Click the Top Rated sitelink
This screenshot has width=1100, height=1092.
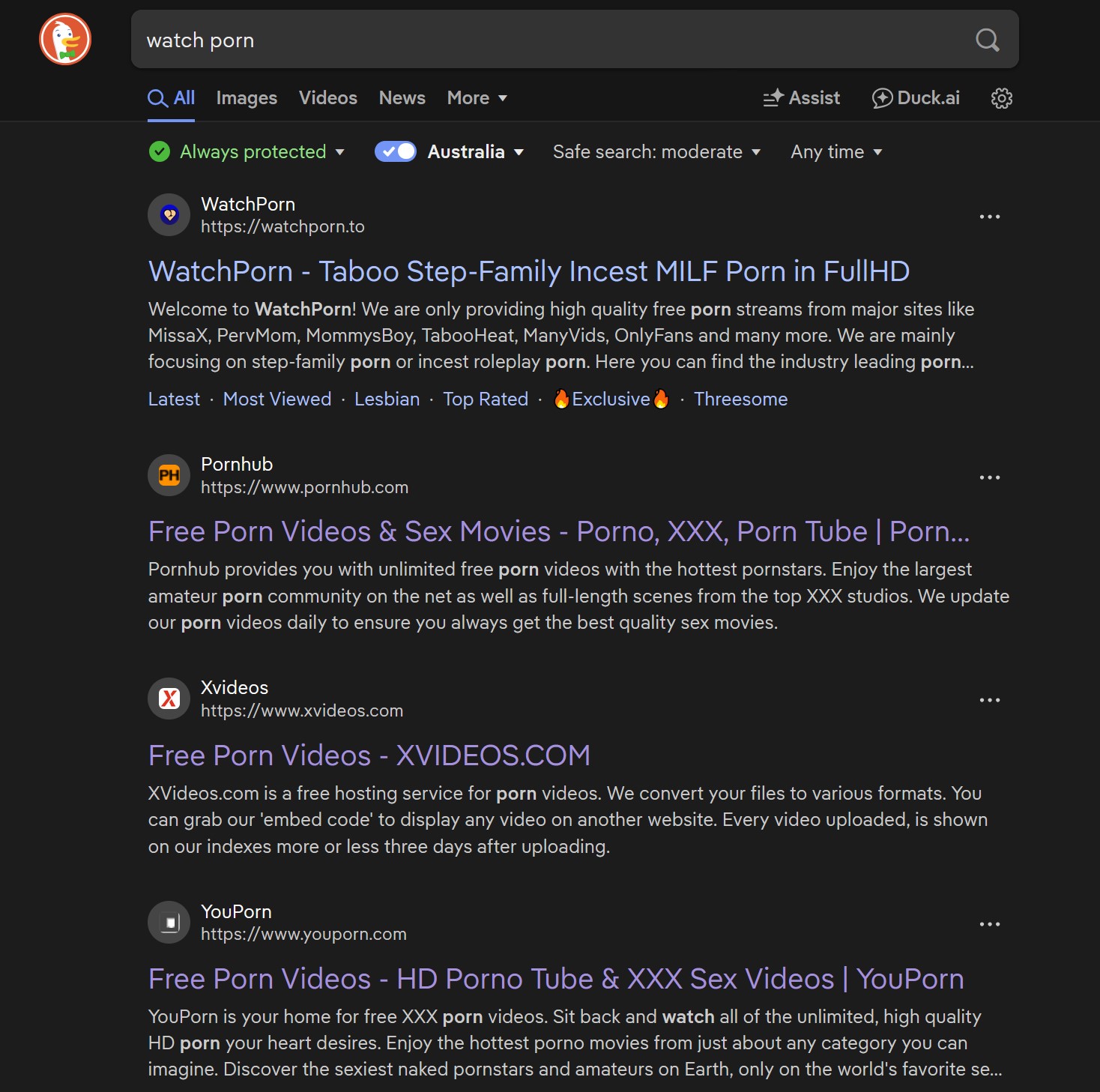pos(486,399)
